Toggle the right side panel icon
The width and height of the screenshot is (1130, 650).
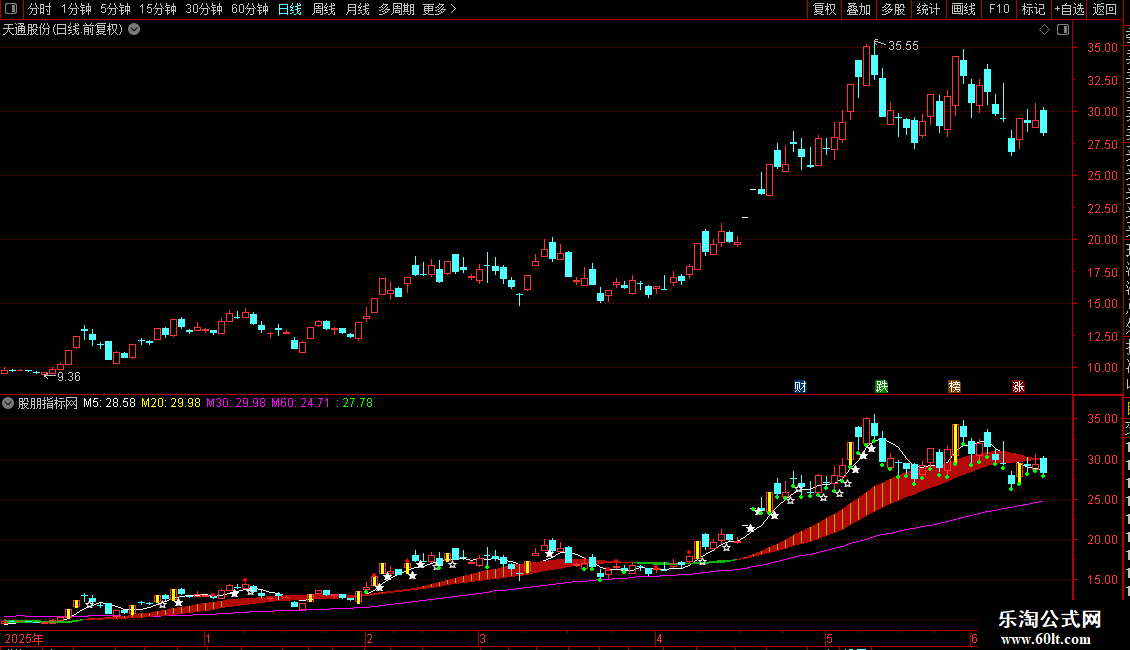(x=1063, y=30)
